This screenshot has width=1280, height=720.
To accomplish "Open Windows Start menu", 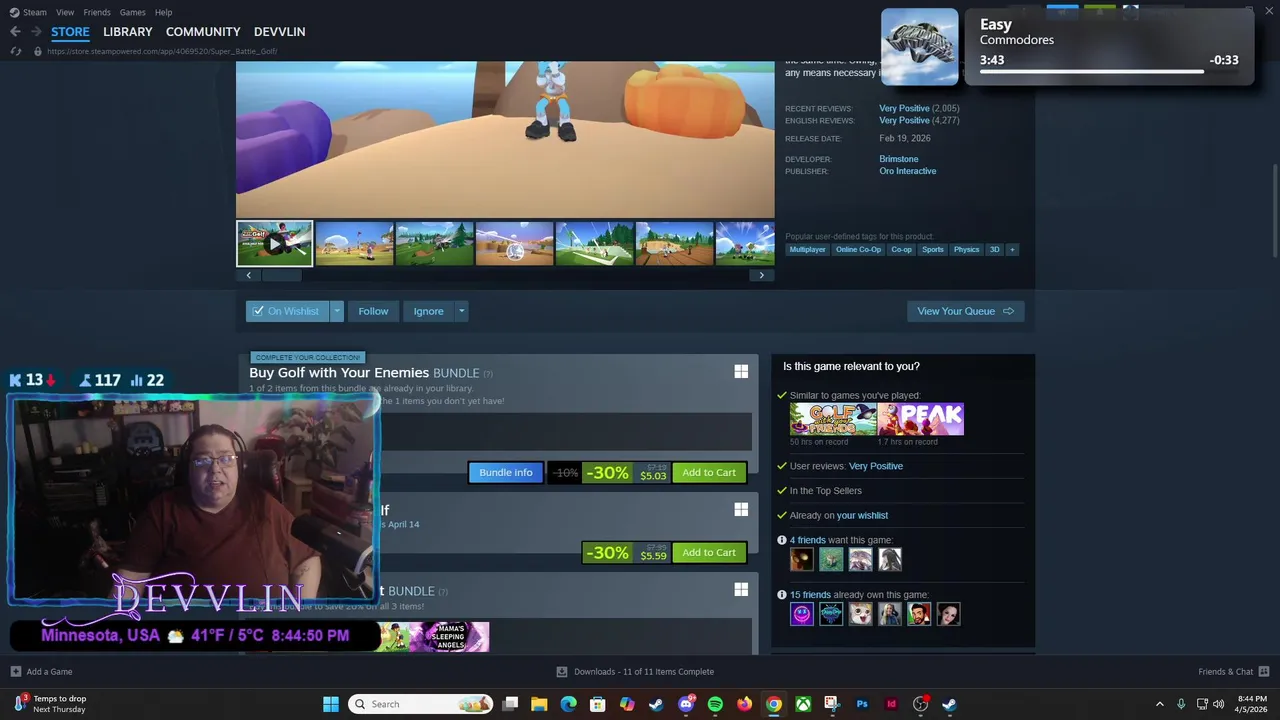I will pos(331,704).
